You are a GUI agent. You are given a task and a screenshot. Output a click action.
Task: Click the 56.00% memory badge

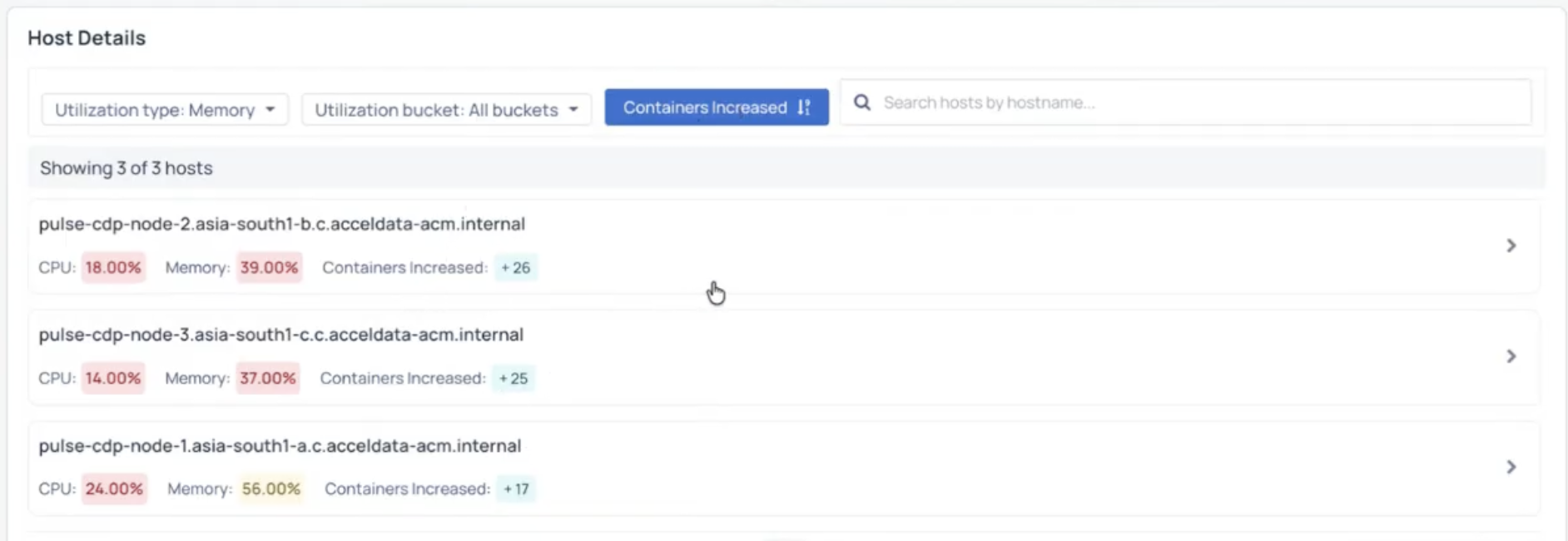271,489
